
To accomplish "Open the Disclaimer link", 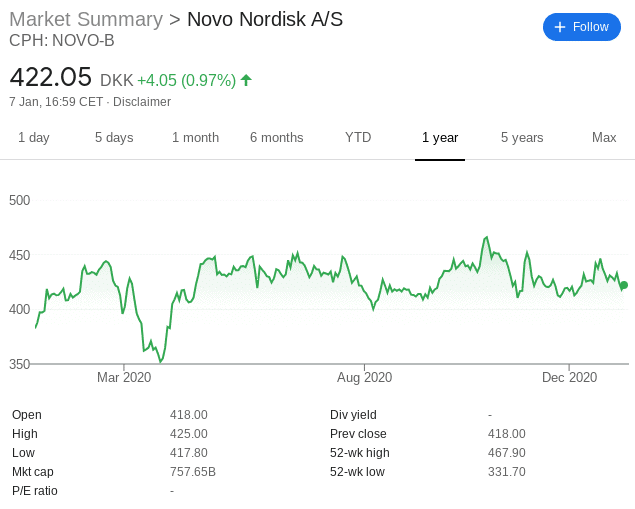I will (142, 102).
